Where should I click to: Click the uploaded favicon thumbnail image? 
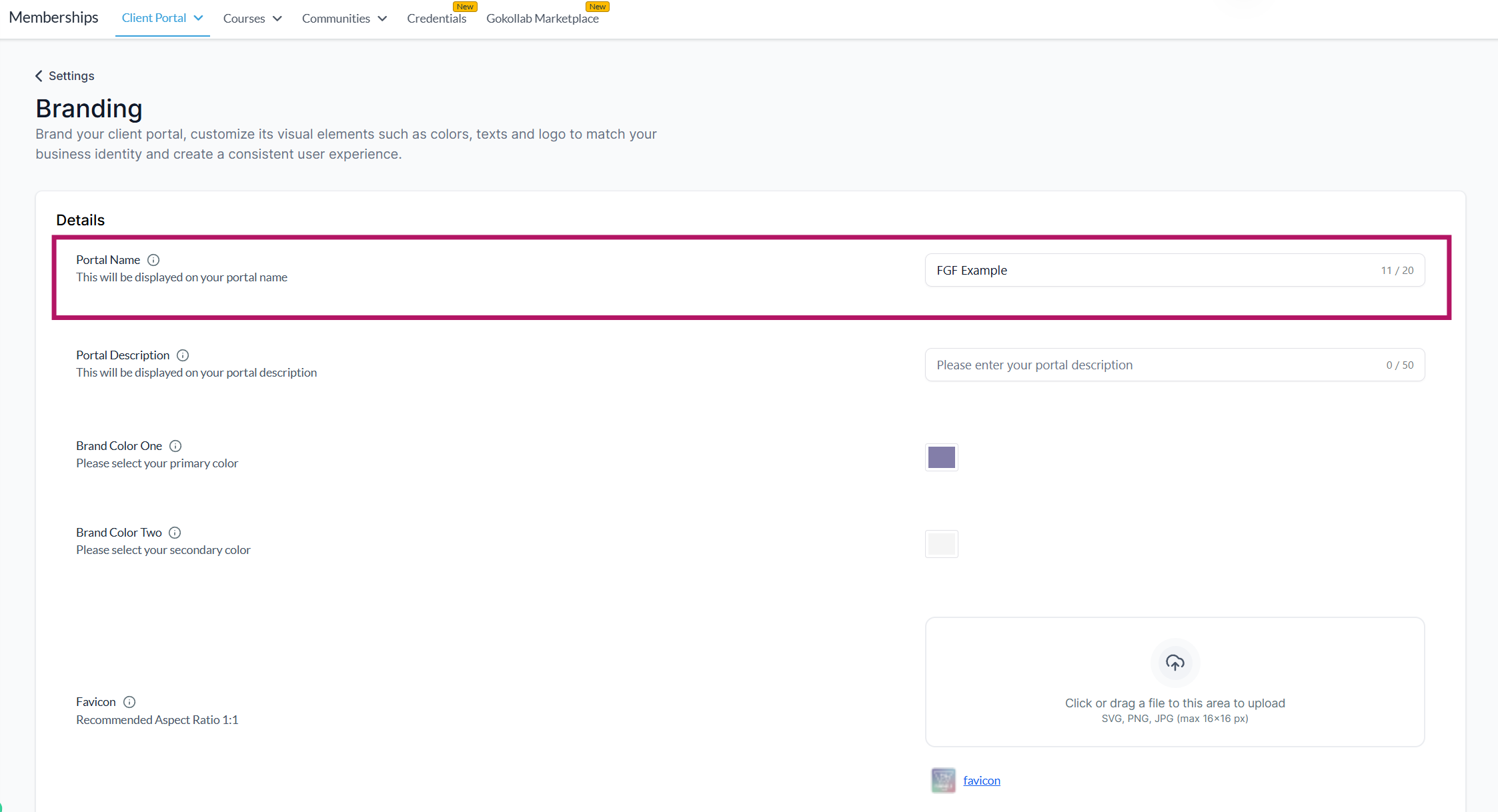[x=943, y=780]
